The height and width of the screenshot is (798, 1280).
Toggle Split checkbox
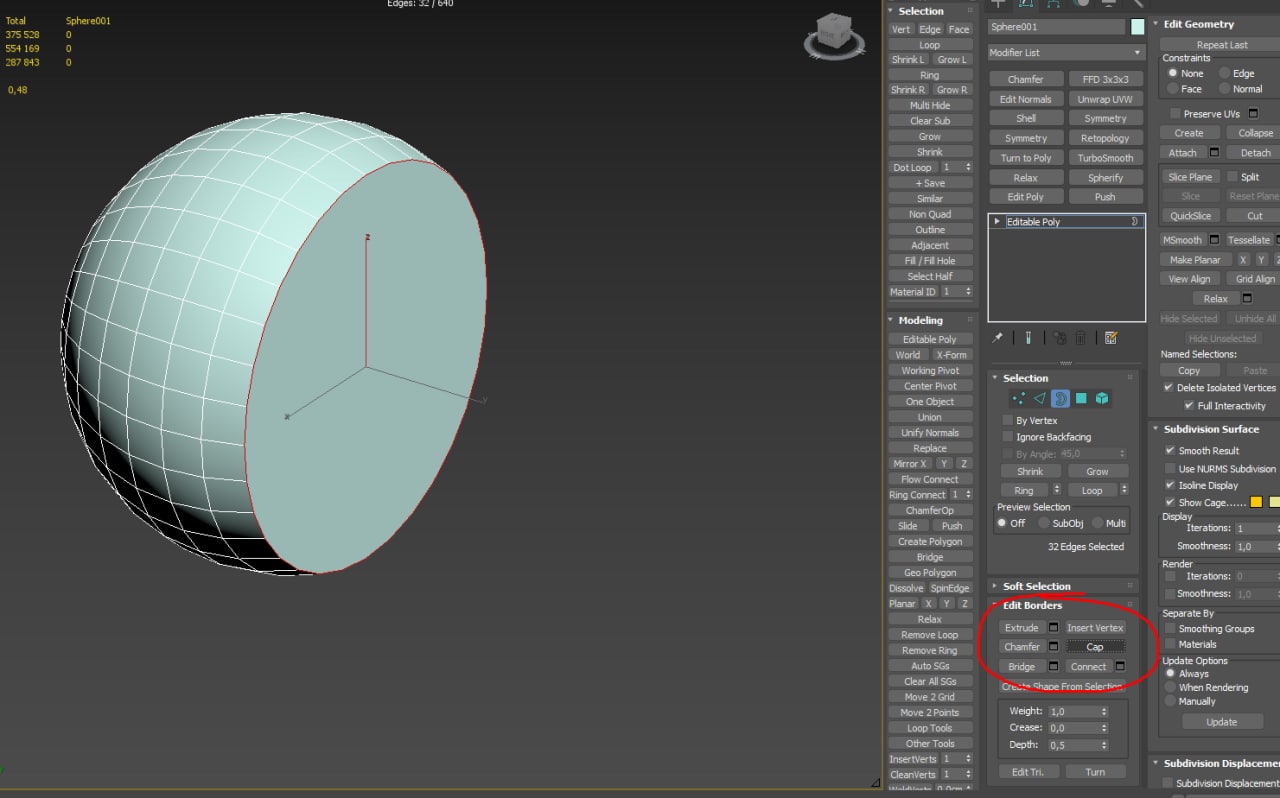[1232, 177]
